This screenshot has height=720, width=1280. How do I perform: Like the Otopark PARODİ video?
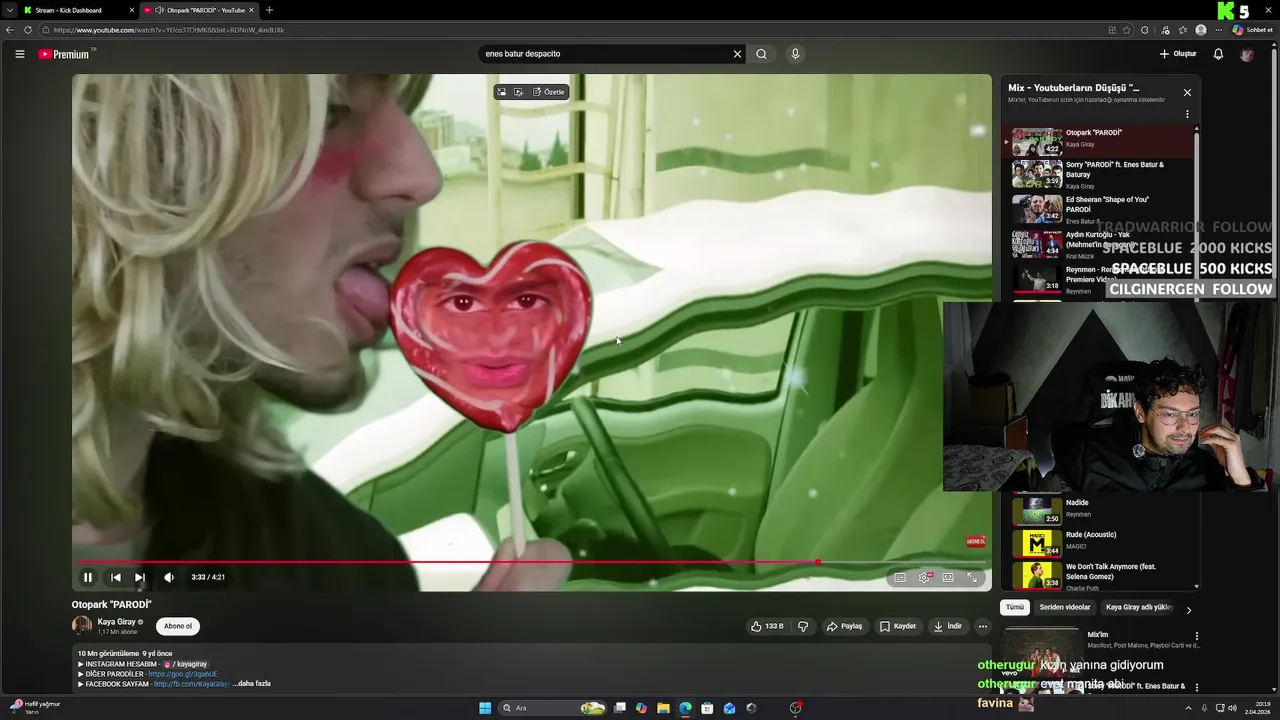(x=767, y=626)
